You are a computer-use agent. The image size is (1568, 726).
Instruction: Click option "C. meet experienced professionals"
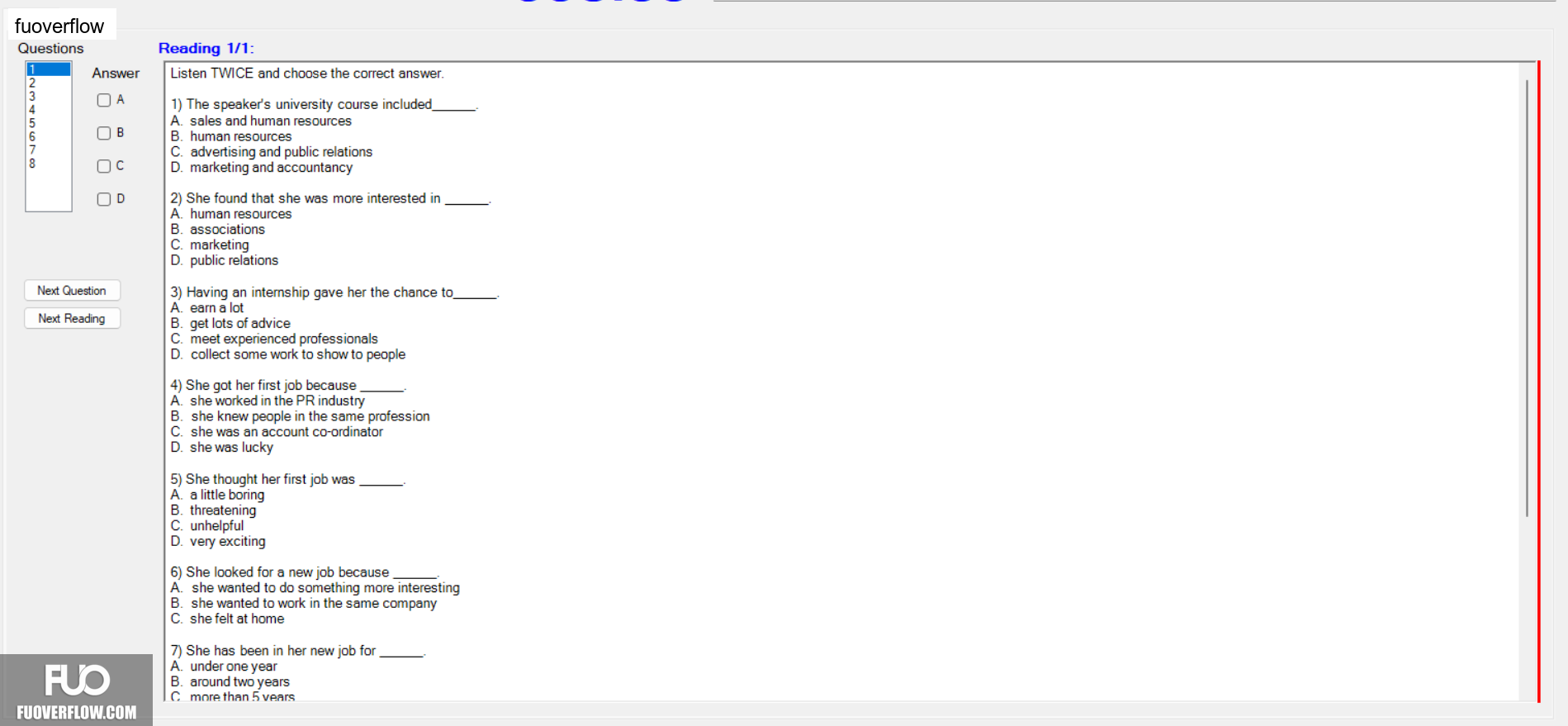tap(274, 339)
